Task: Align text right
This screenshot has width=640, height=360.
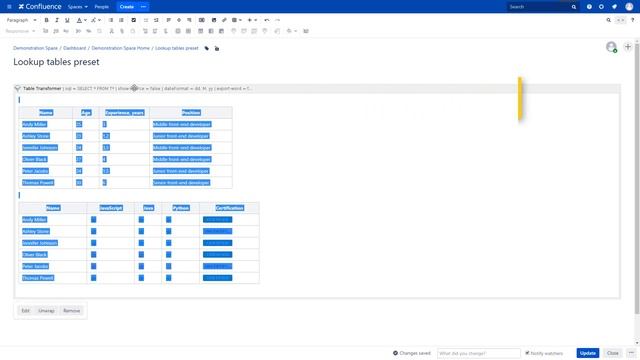Action: tap(189, 20)
